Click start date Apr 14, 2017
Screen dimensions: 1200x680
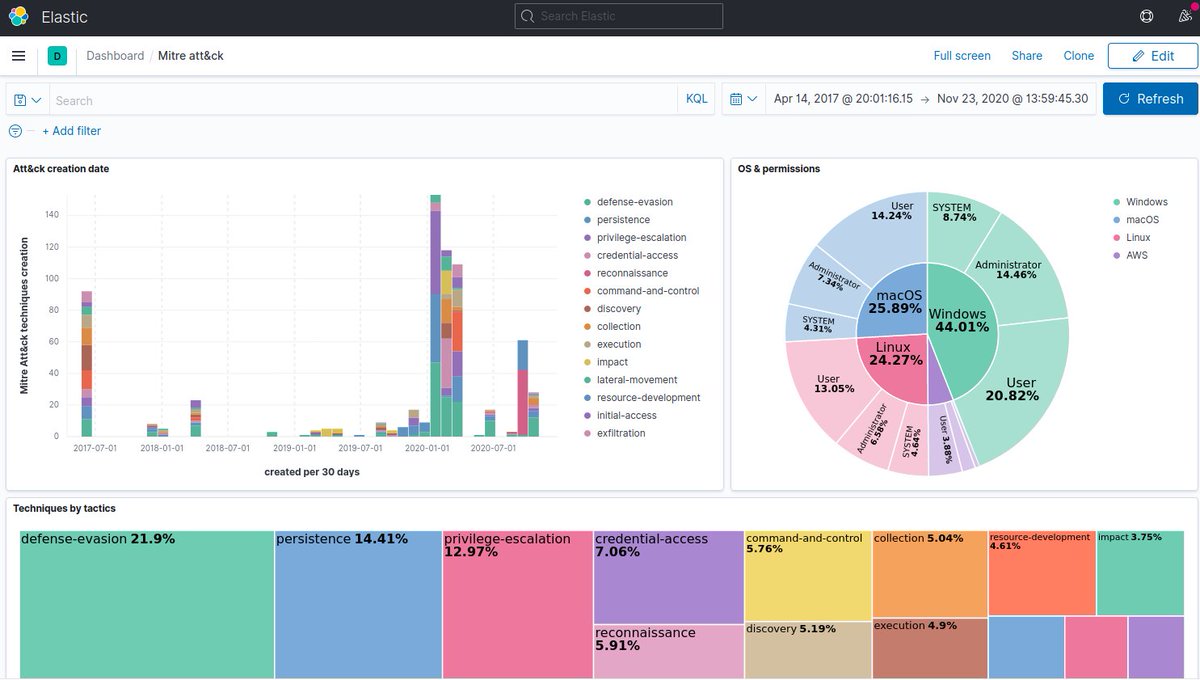[843, 99]
